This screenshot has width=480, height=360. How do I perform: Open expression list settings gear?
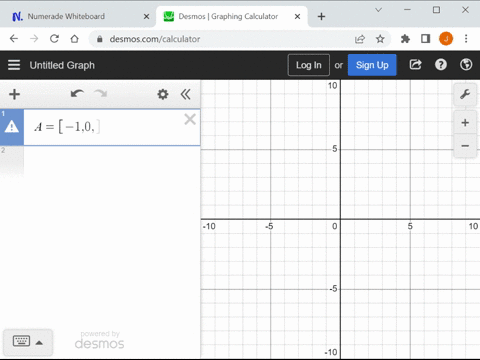[x=163, y=94]
